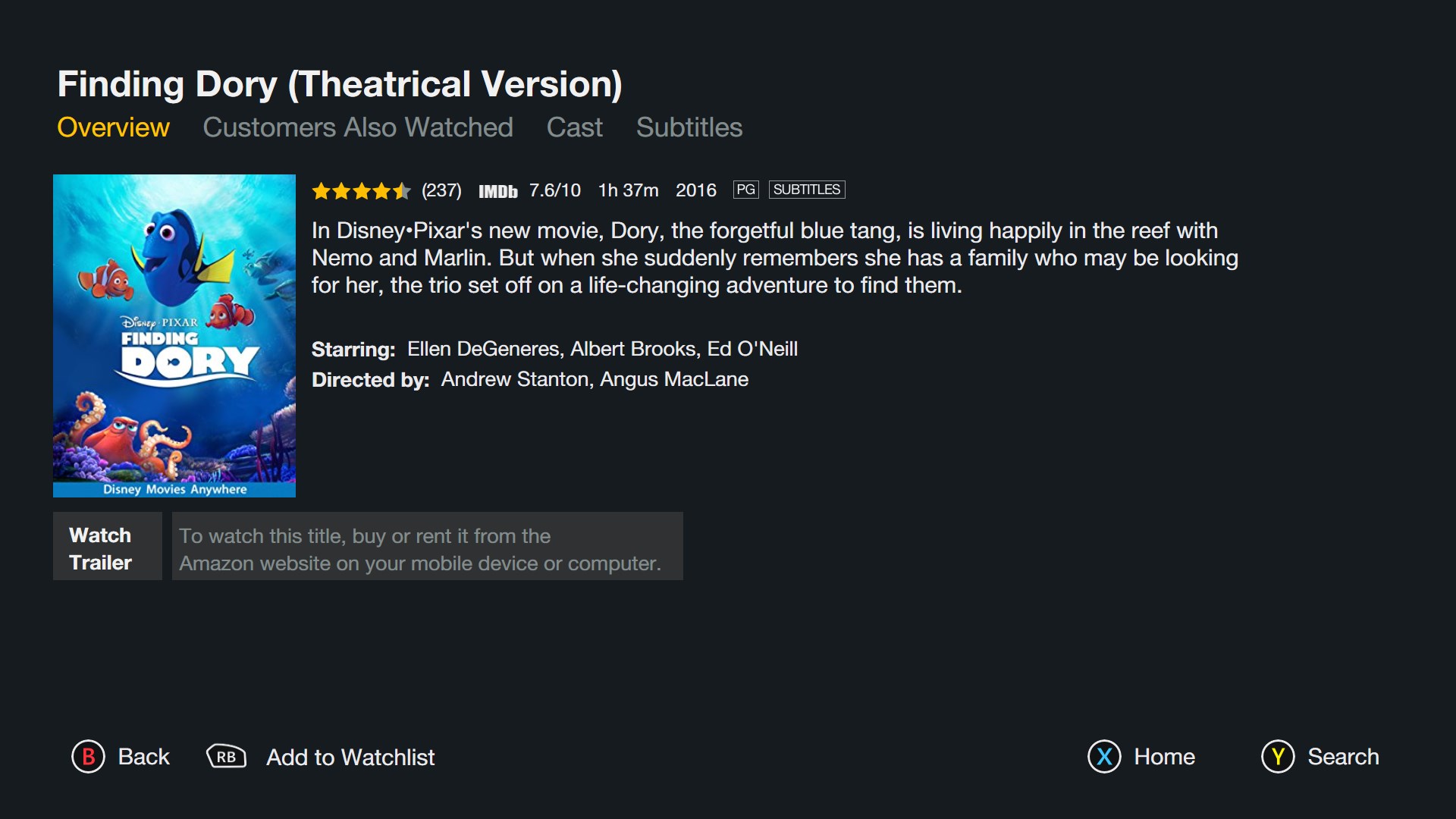Image resolution: width=1456 pixels, height=819 pixels.
Task: Select the Finding Dory poster thumbnail
Action: 174,335
